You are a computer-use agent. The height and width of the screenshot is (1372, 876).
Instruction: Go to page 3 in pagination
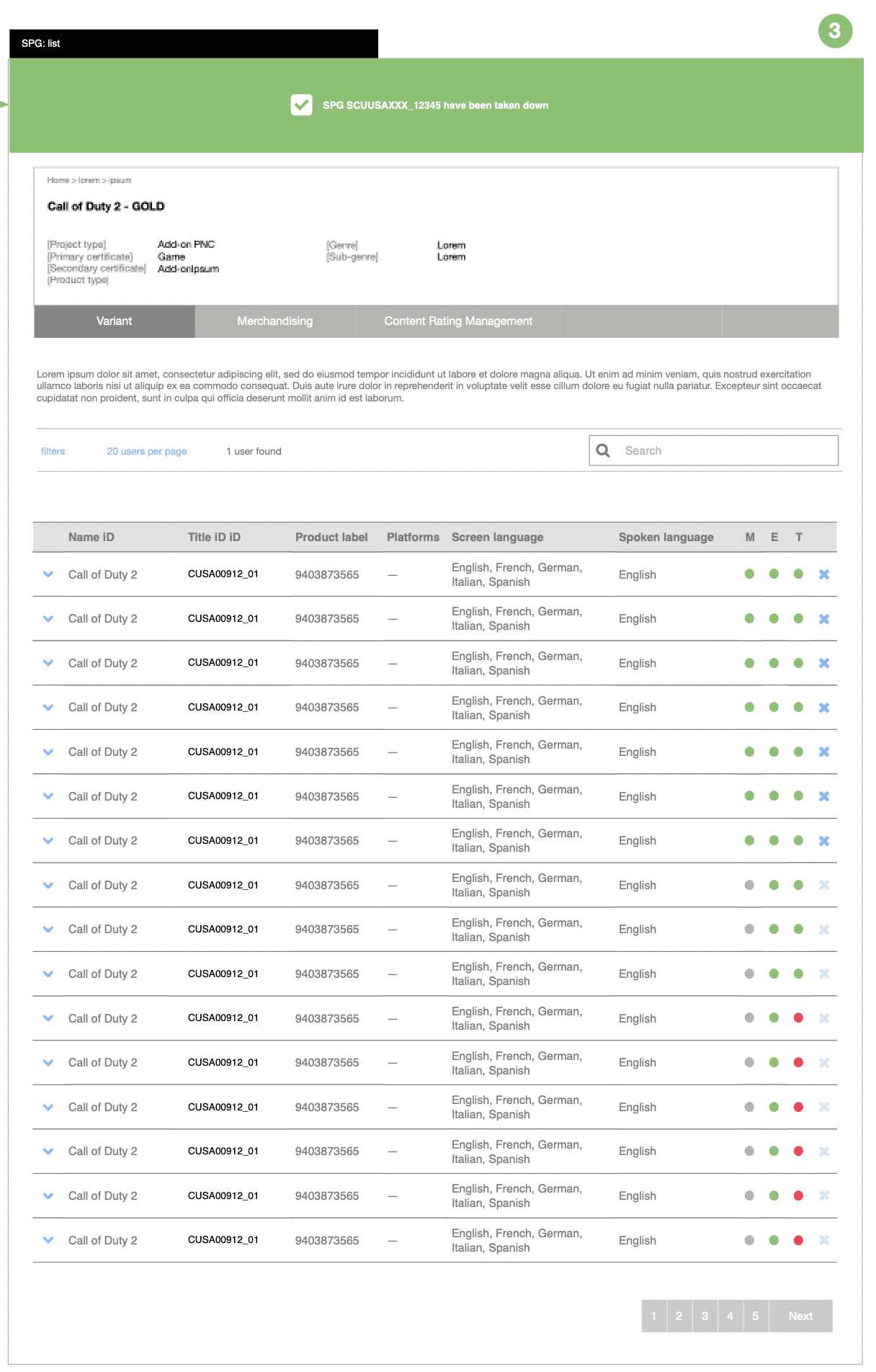(705, 1316)
